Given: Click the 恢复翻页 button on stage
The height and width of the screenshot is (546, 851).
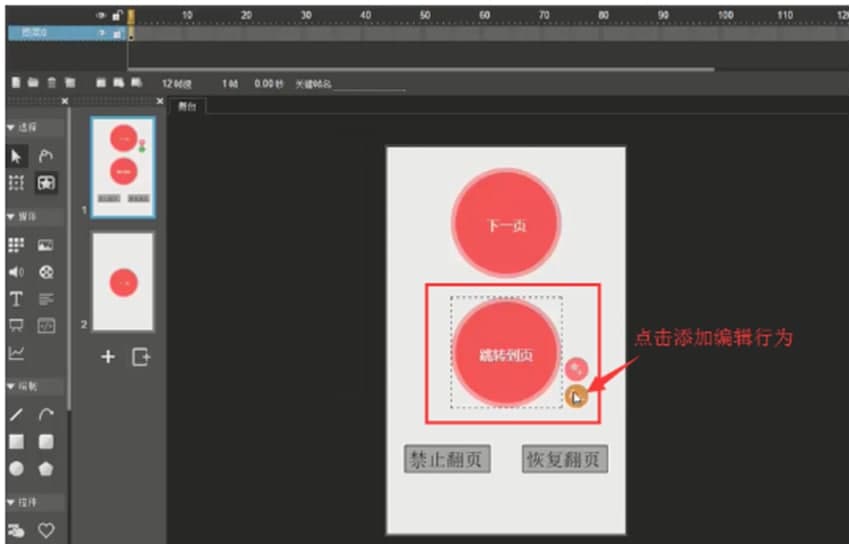Looking at the screenshot, I should [x=565, y=459].
